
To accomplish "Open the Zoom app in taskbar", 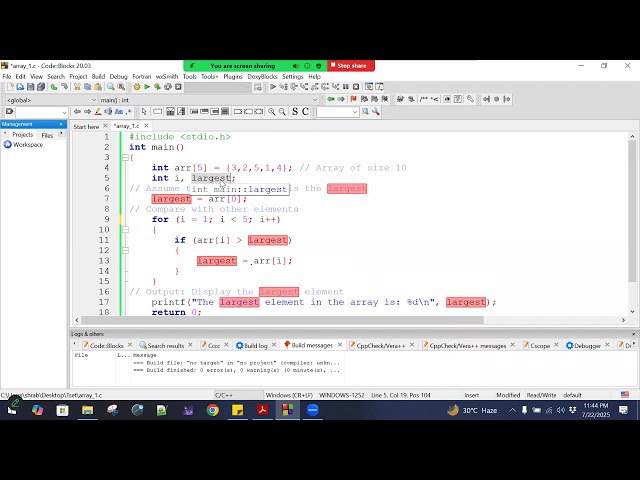I will point(313,410).
